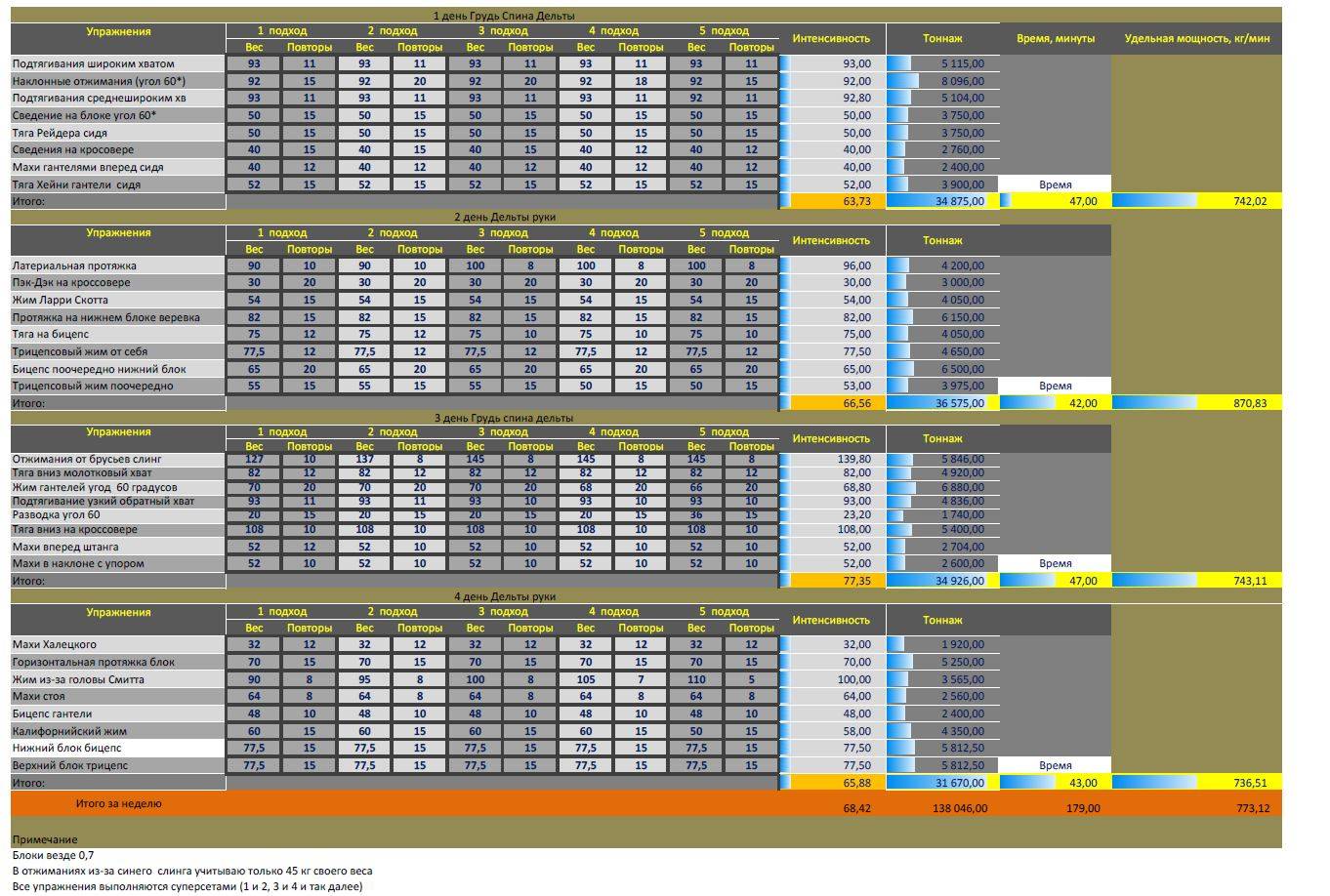Viewport: 1330px width, 896px height.
Task: Select day 1 total tonnage 34 875,00
Action: click(x=942, y=201)
